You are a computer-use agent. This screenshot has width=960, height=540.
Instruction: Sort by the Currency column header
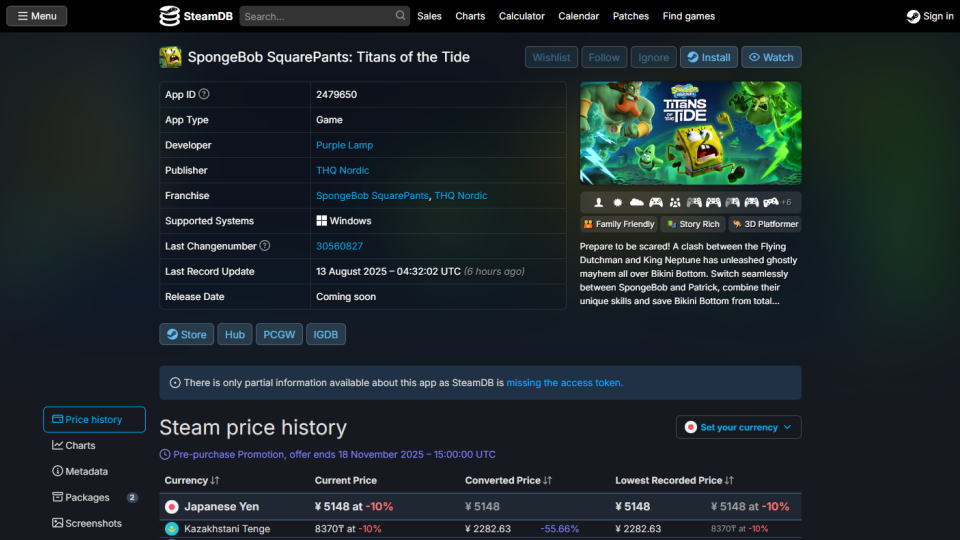(x=192, y=481)
